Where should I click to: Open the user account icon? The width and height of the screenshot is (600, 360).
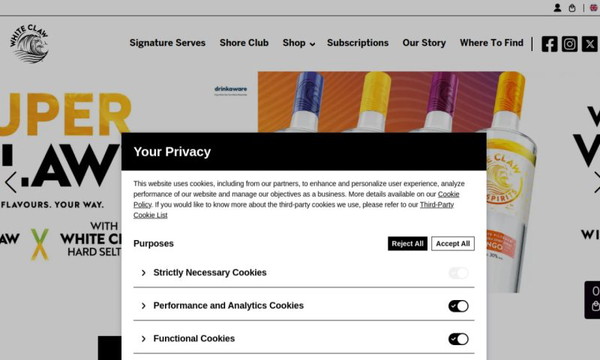(x=557, y=8)
